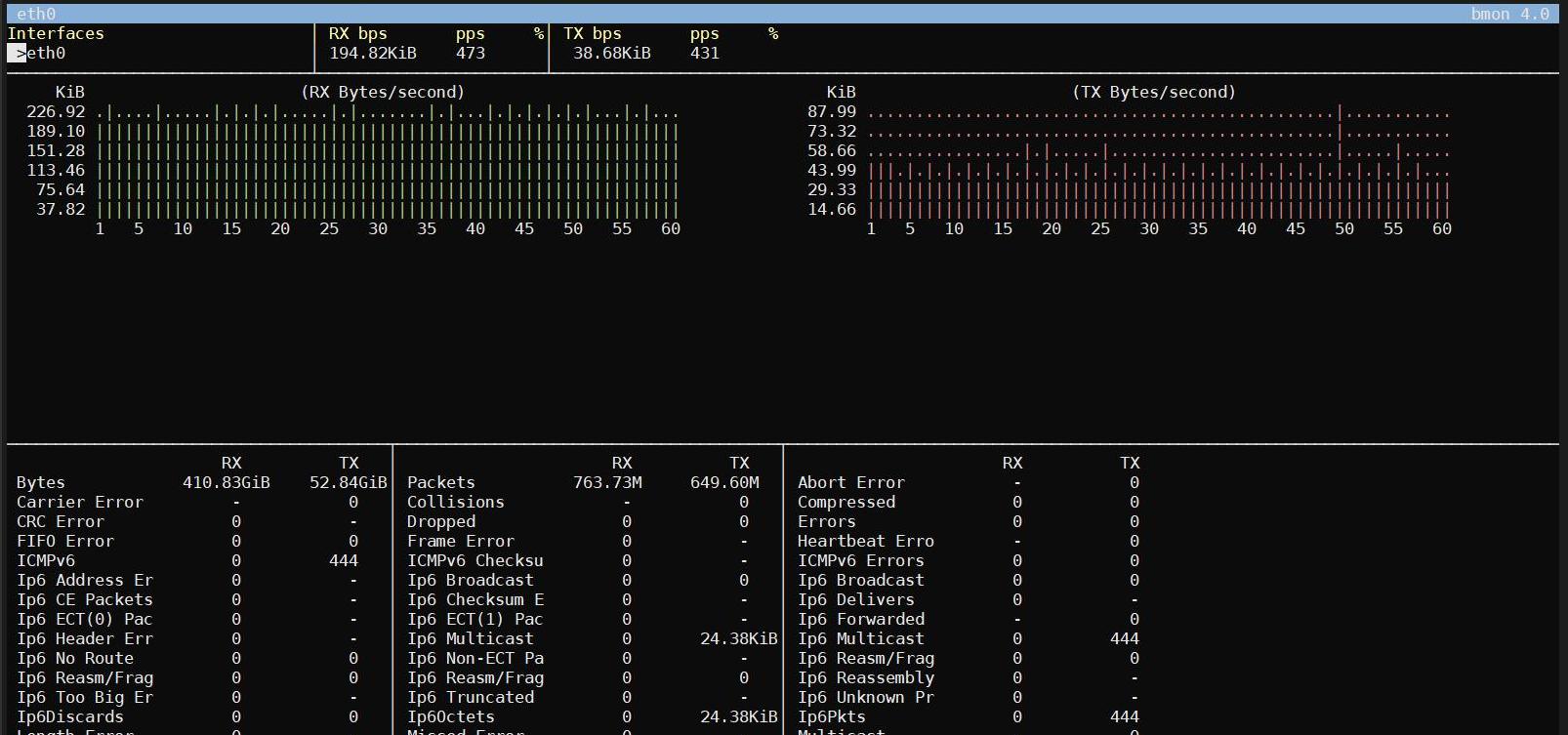
Task: Click the 189.10 RX graph scale label
Action: (x=56, y=131)
